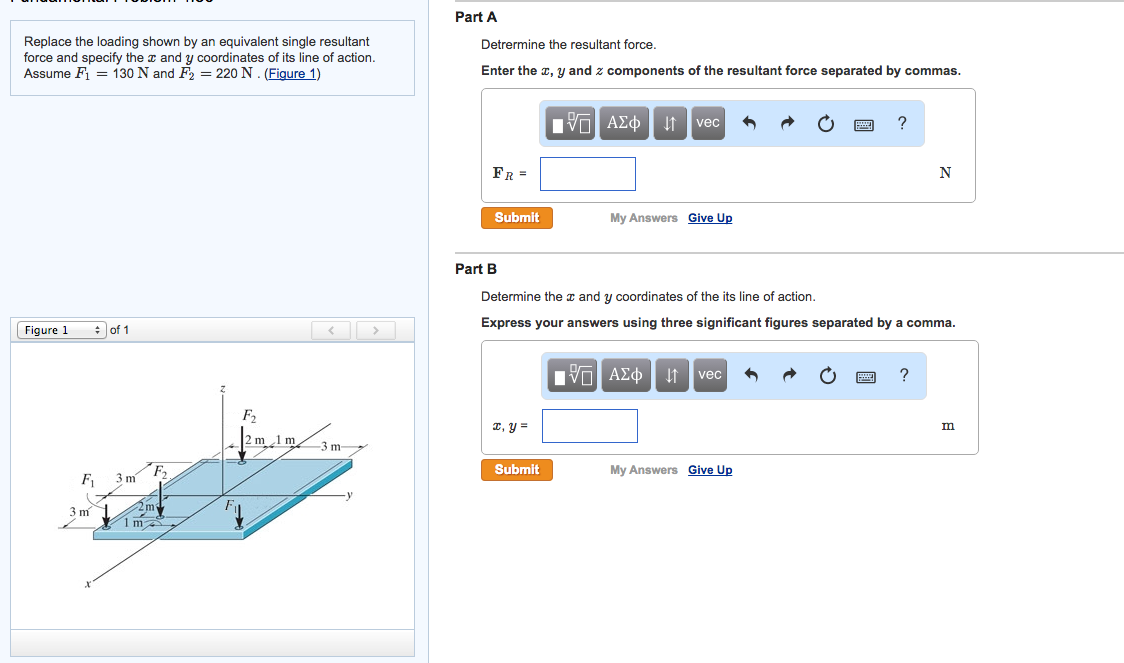Go to previous figure using left arrow
This screenshot has width=1124, height=663.
click(x=331, y=330)
